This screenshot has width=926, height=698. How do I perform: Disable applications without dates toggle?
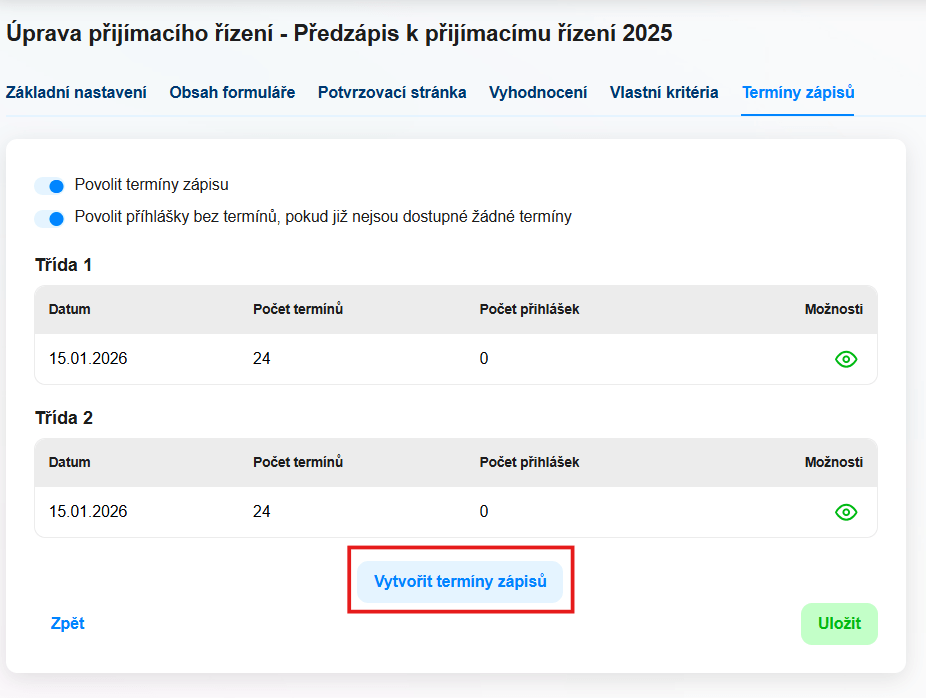(x=49, y=217)
